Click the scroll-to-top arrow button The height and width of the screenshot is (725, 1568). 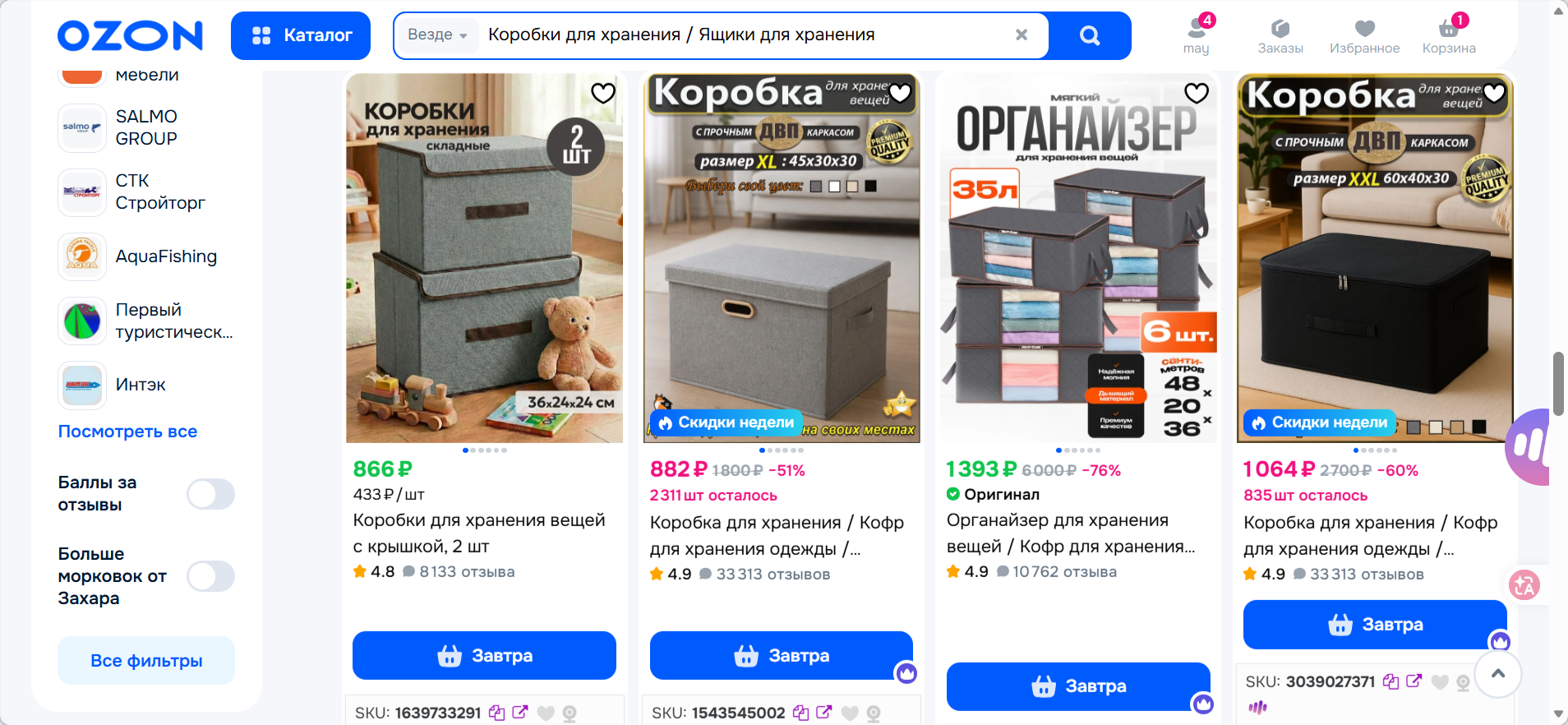tap(1498, 674)
